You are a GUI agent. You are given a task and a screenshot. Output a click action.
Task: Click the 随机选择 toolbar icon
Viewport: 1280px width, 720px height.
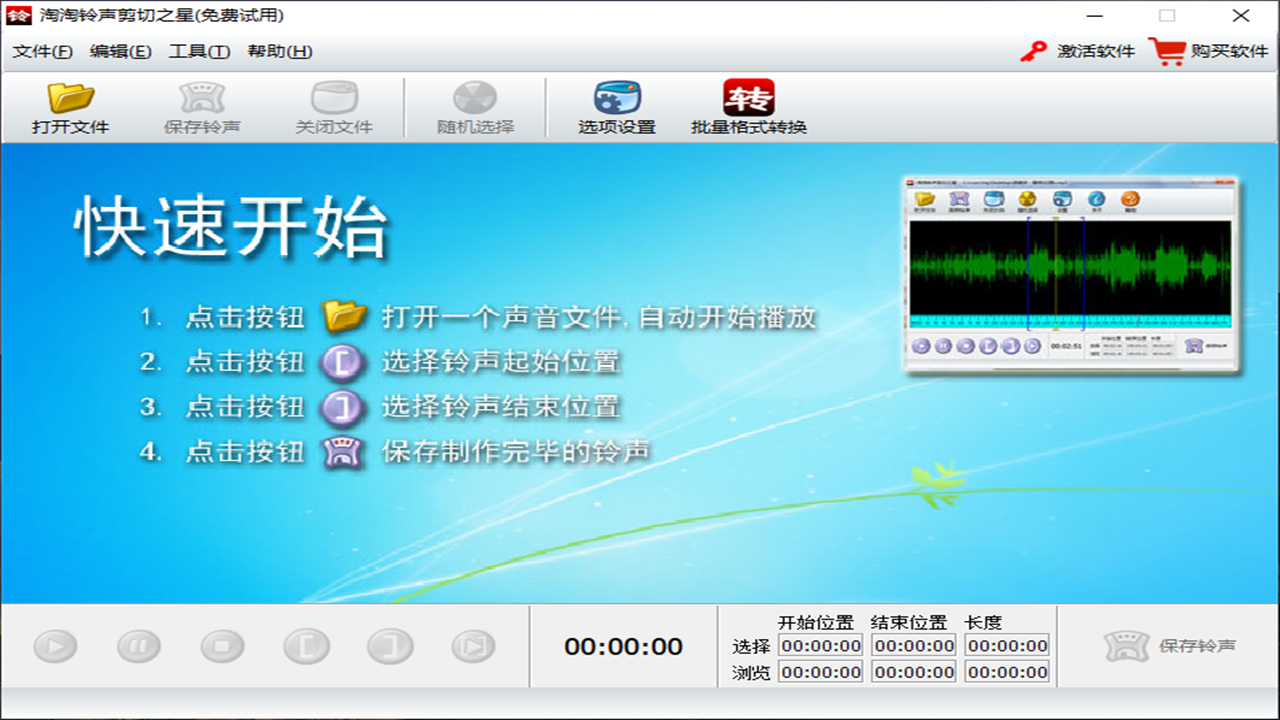coord(475,108)
